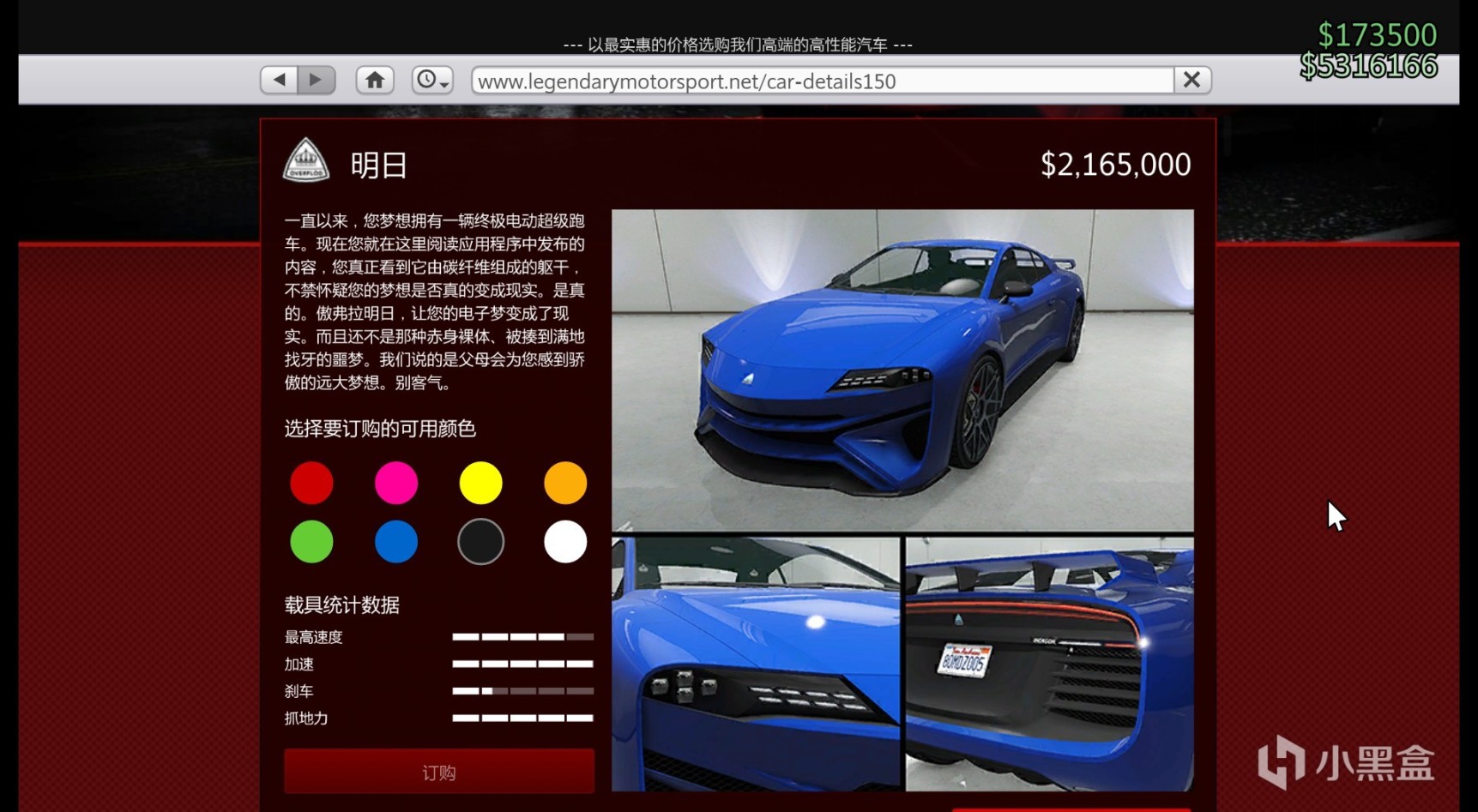Screen dimensions: 1478x812
Task: Click the 选择要订购的可用颜色 heading
Action: (x=380, y=429)
